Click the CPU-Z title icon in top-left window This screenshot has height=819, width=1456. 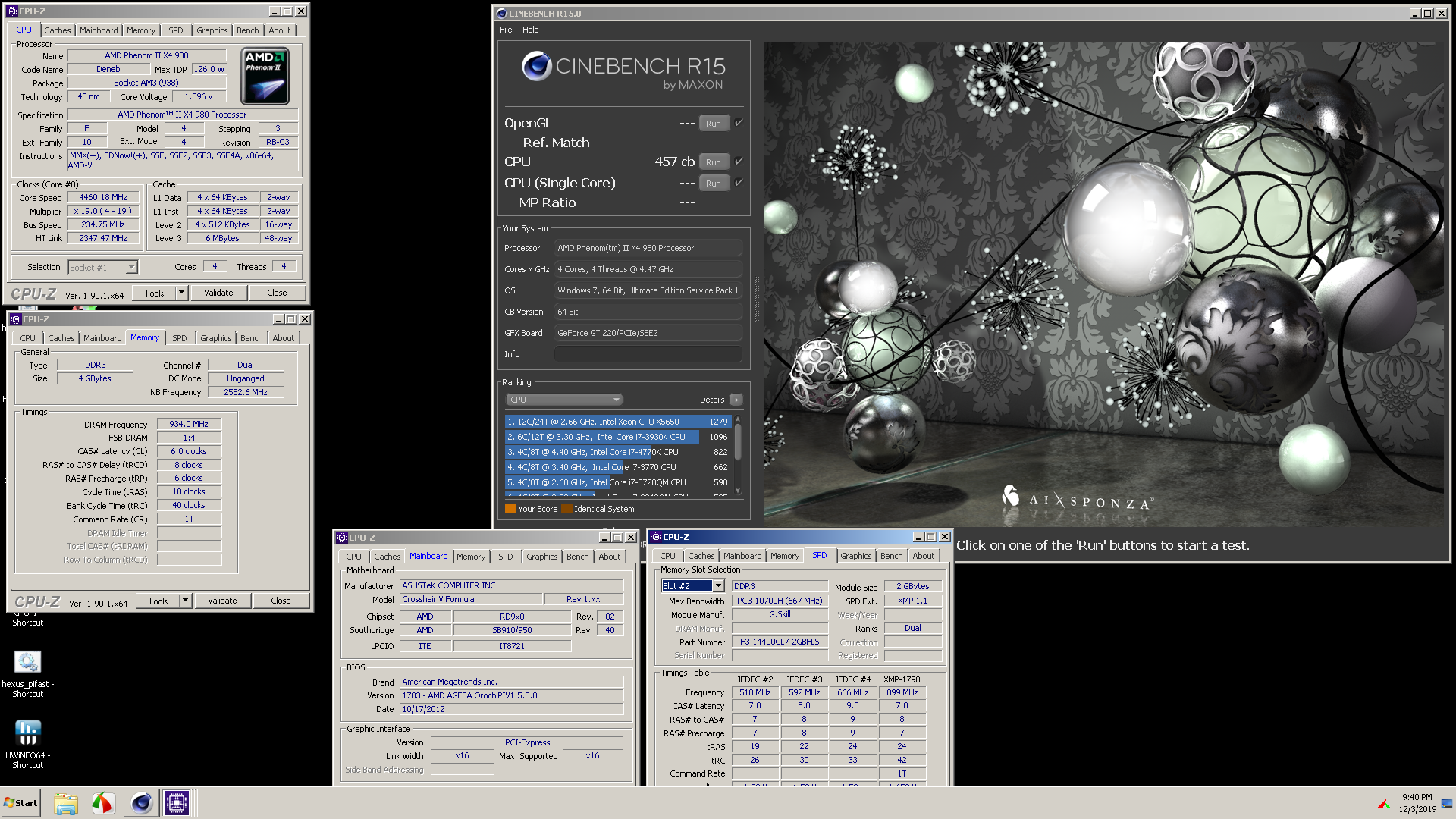11,11
